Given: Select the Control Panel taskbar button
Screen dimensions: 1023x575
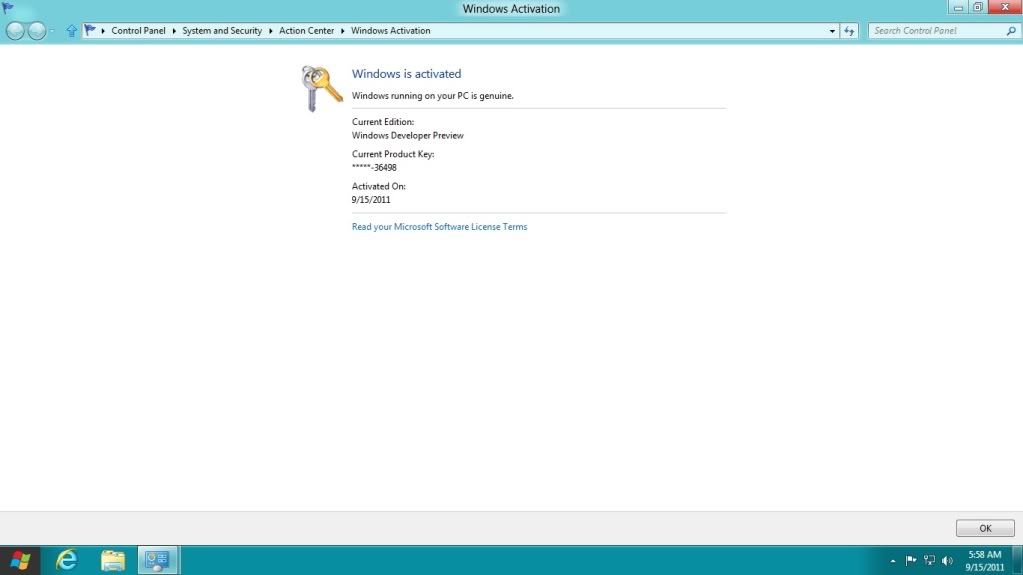Looking at the screenshot, I should click(x=158, y=560).
